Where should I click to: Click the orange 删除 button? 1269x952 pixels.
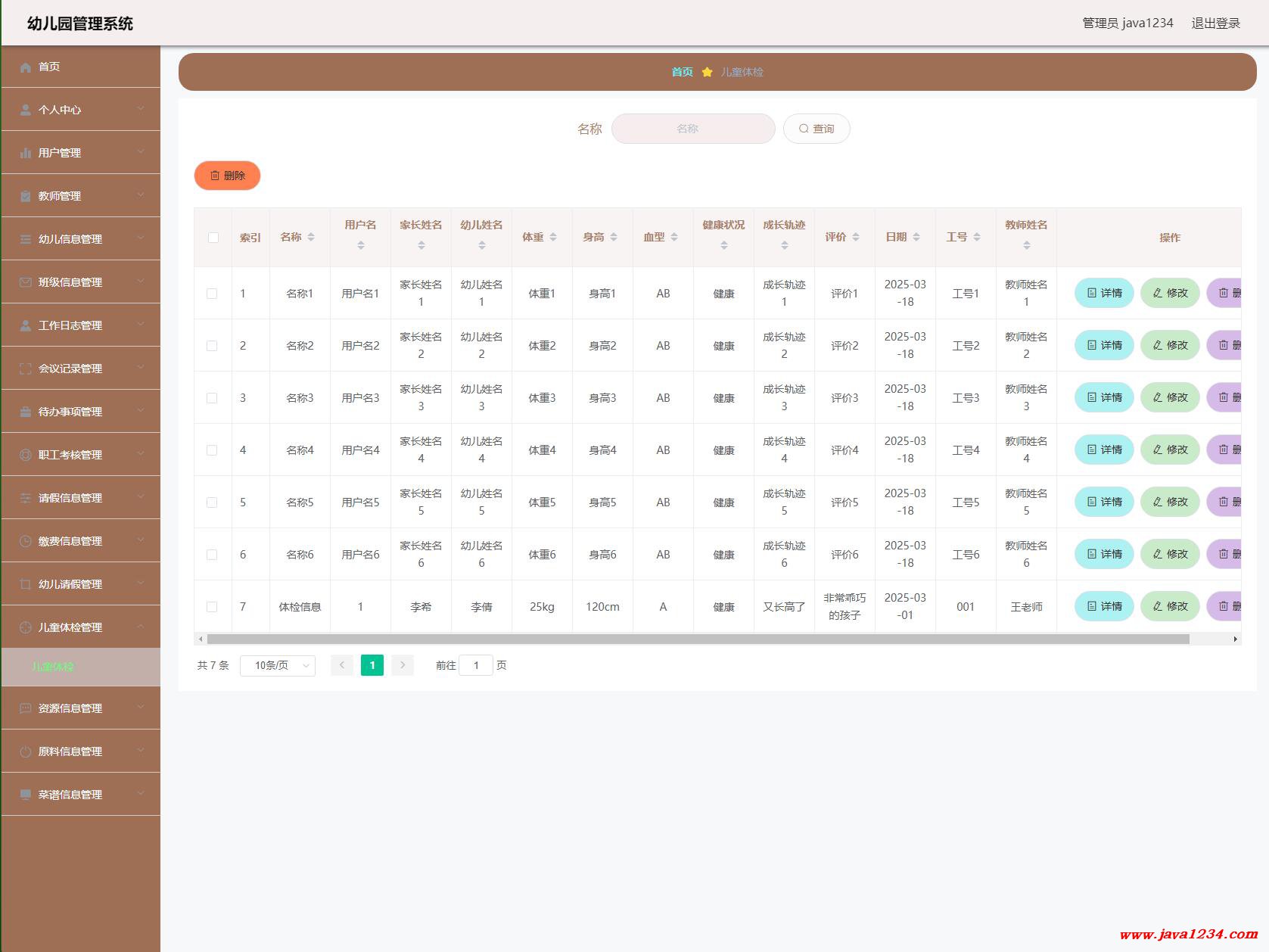tap(227, 176)
